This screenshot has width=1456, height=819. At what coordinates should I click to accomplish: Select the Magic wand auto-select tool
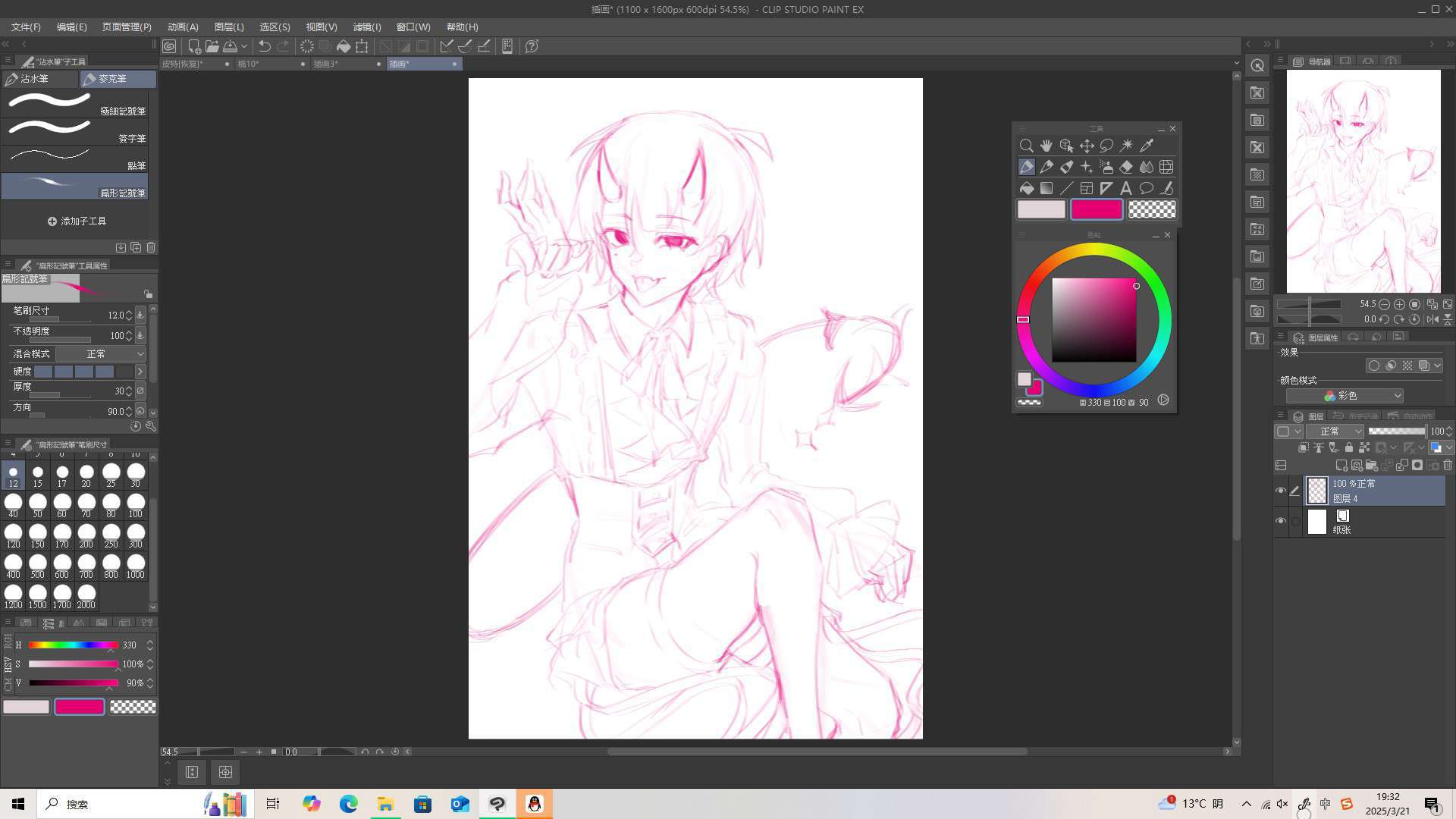point(1126,146)
